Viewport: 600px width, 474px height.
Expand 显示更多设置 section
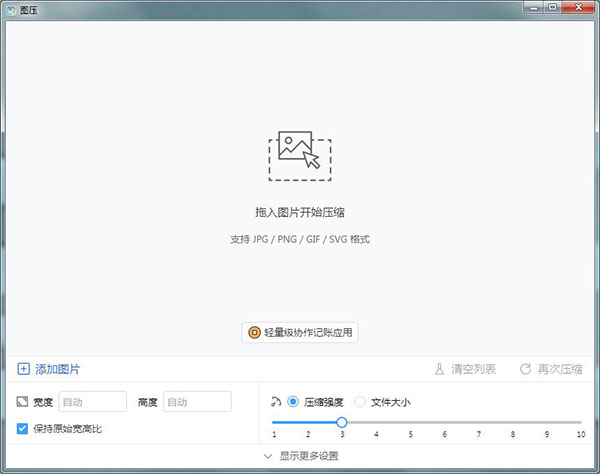[300, 456]
